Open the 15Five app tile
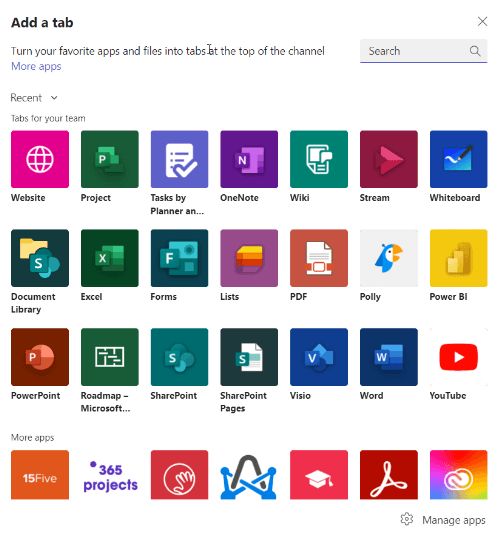 40,475
